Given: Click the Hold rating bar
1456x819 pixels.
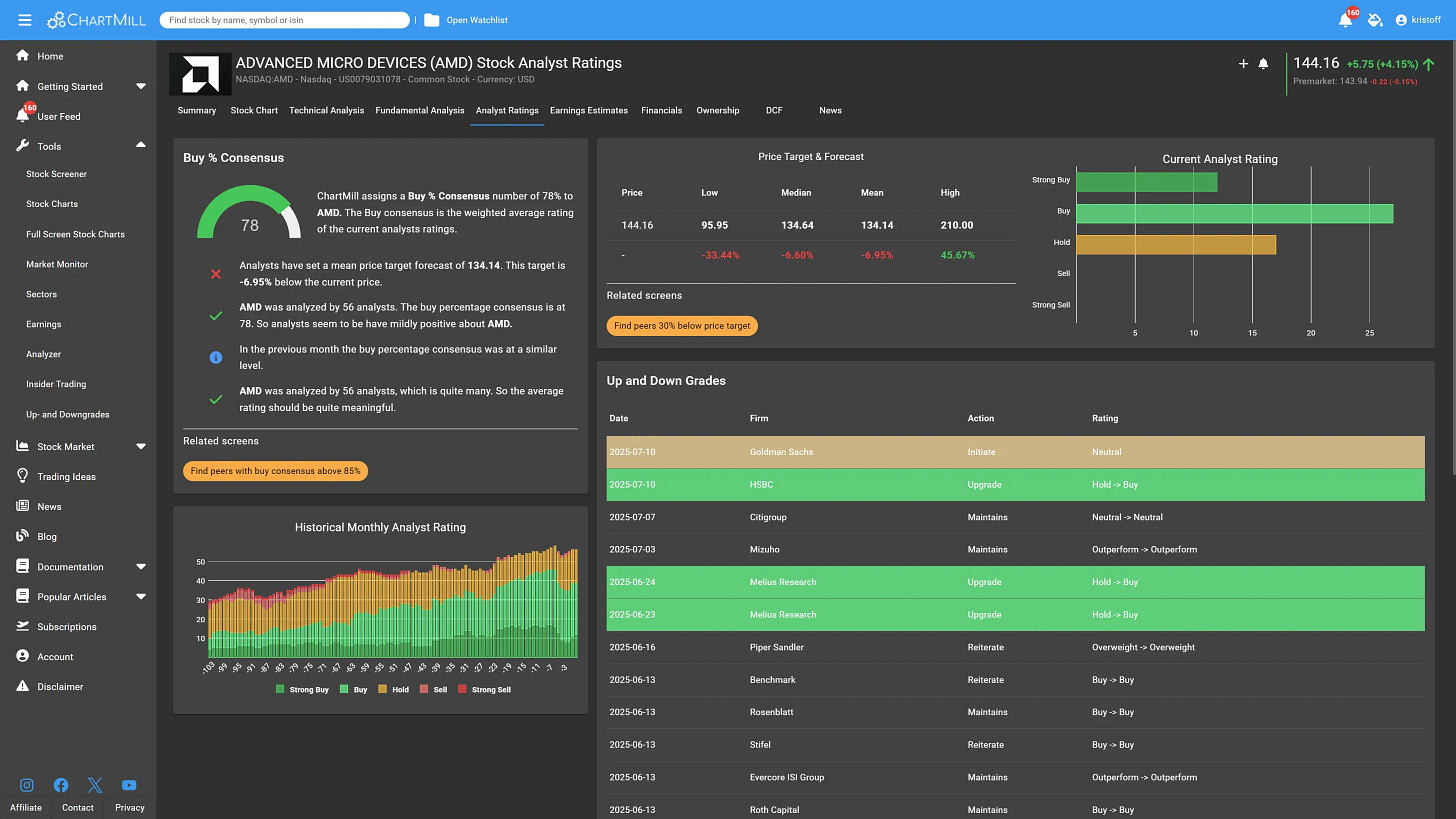Looking at the screenshot, I should click(1176, 244).
